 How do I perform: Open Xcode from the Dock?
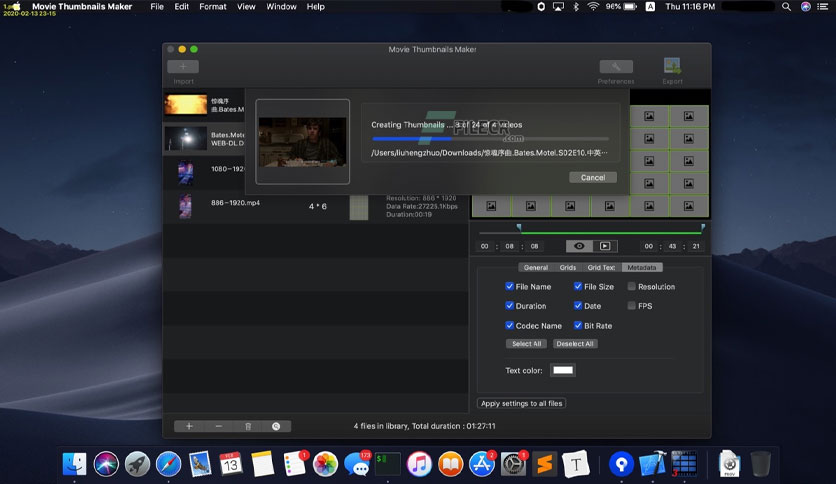coord(653,464)
